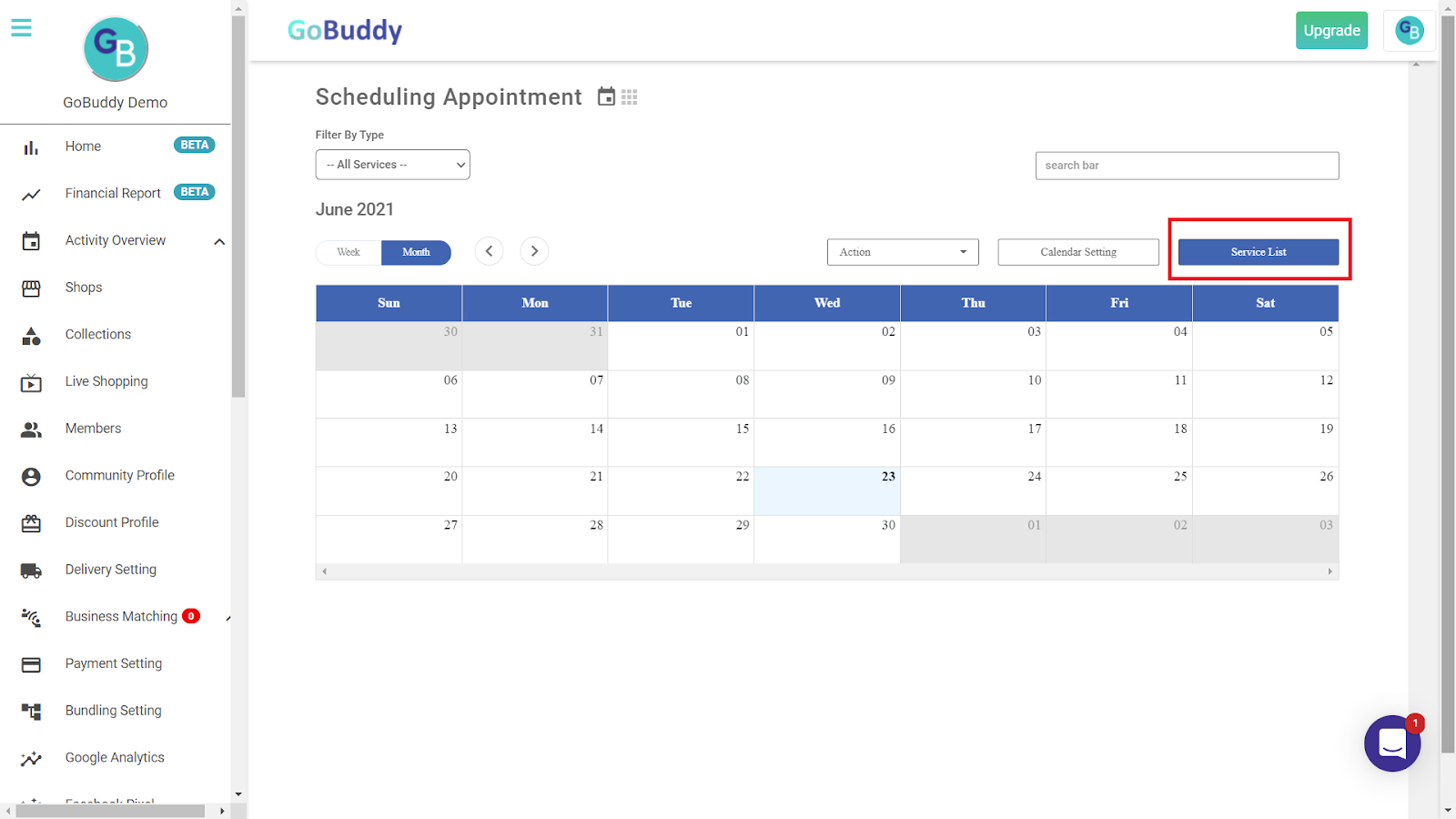Image resolution: width=1456 pixels, height=819 pixels.
Task: Open the Action dropdown
Action: tap(903, 252)
